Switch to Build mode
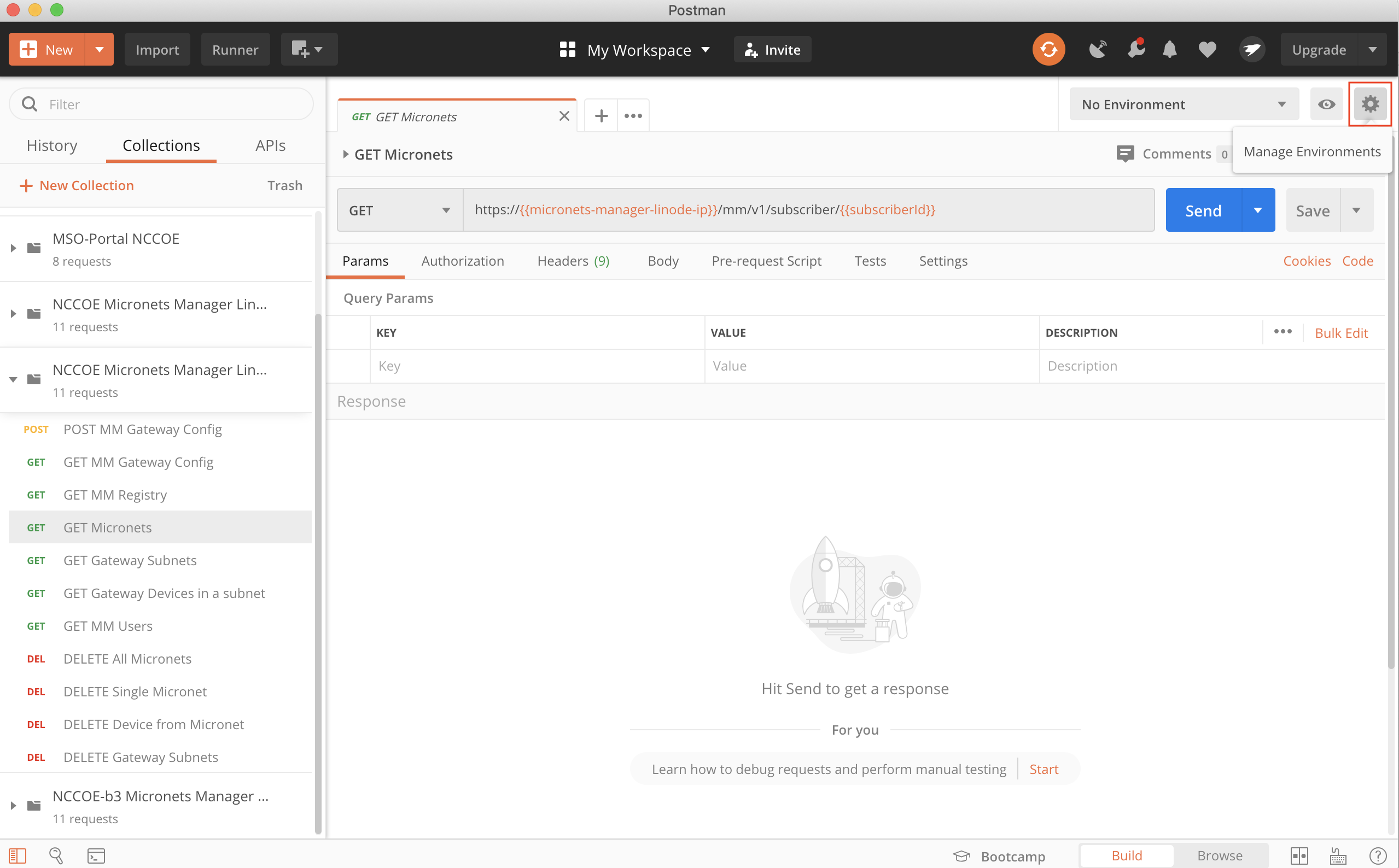 pos(1126,855)
